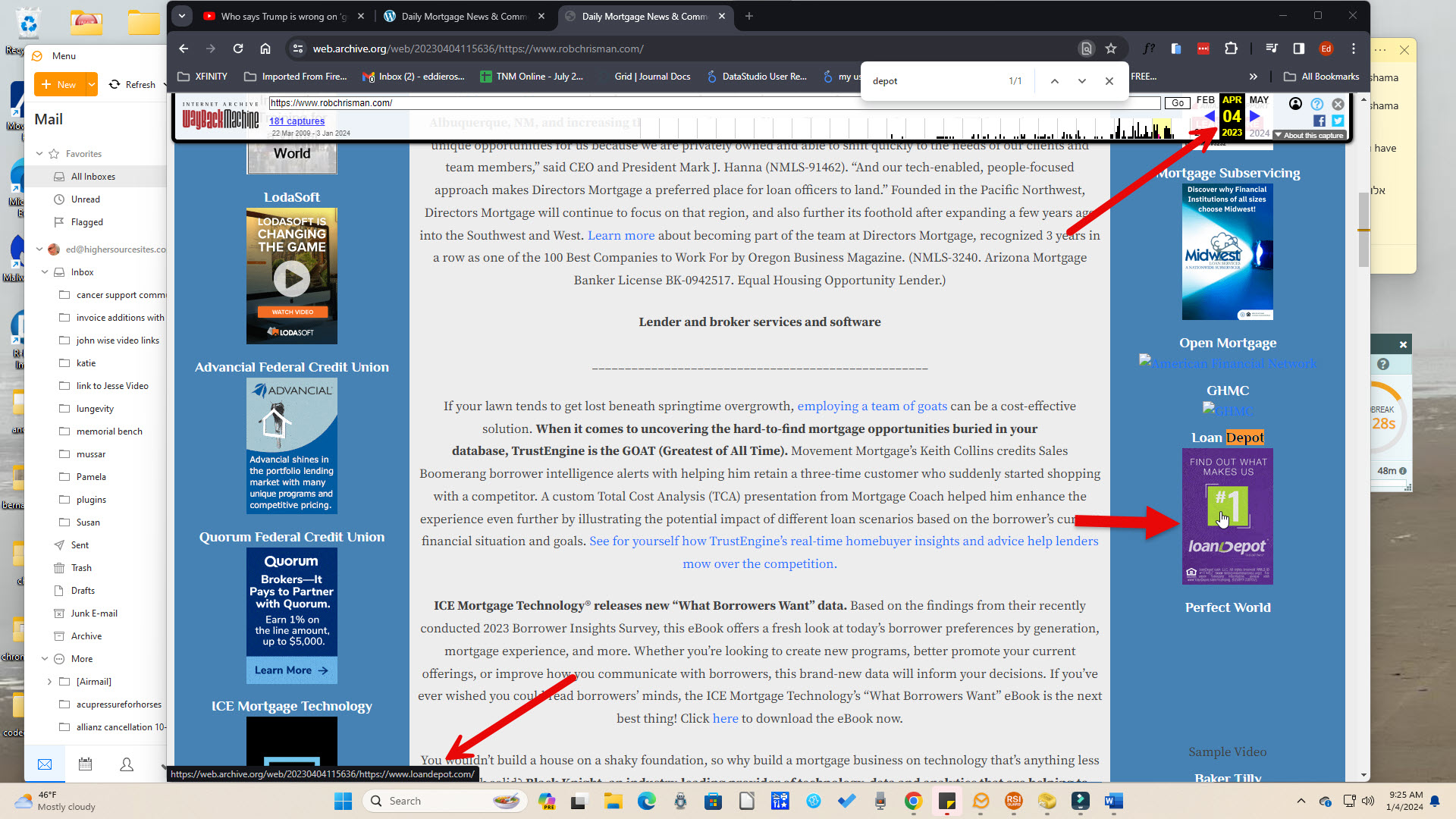This screenshot has width=1456, height=819.
Task: Click the Wayback Machine Go button
Action: [x=1178, y=103]
